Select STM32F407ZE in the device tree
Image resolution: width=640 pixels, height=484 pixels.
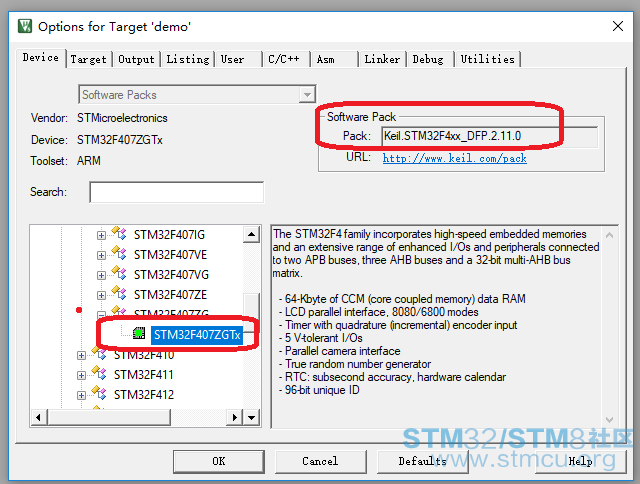(x=170, y=295)
